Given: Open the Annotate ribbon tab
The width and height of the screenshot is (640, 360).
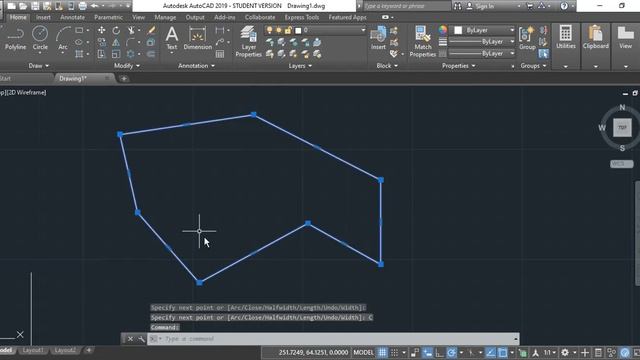Looking at the screenshot, I should pos(72,18).
